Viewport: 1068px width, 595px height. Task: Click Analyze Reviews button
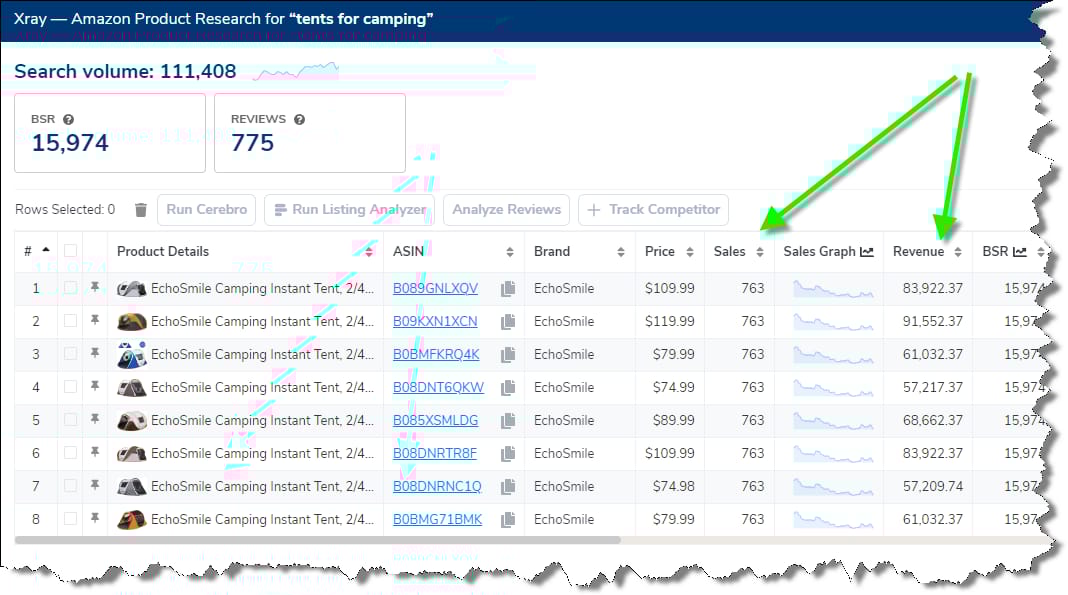pyautogui.click(x=507, y=210)
